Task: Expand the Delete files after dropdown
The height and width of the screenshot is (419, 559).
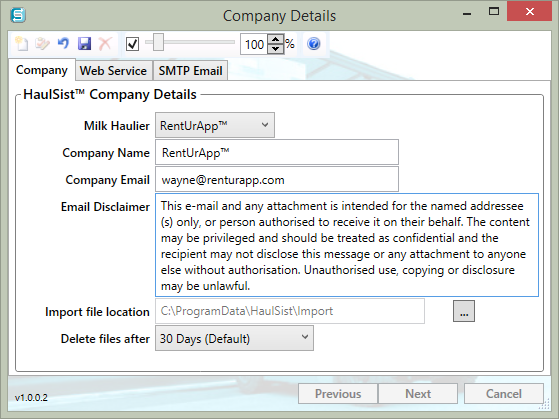Action: pyautogui.click(x=234, y=338)
